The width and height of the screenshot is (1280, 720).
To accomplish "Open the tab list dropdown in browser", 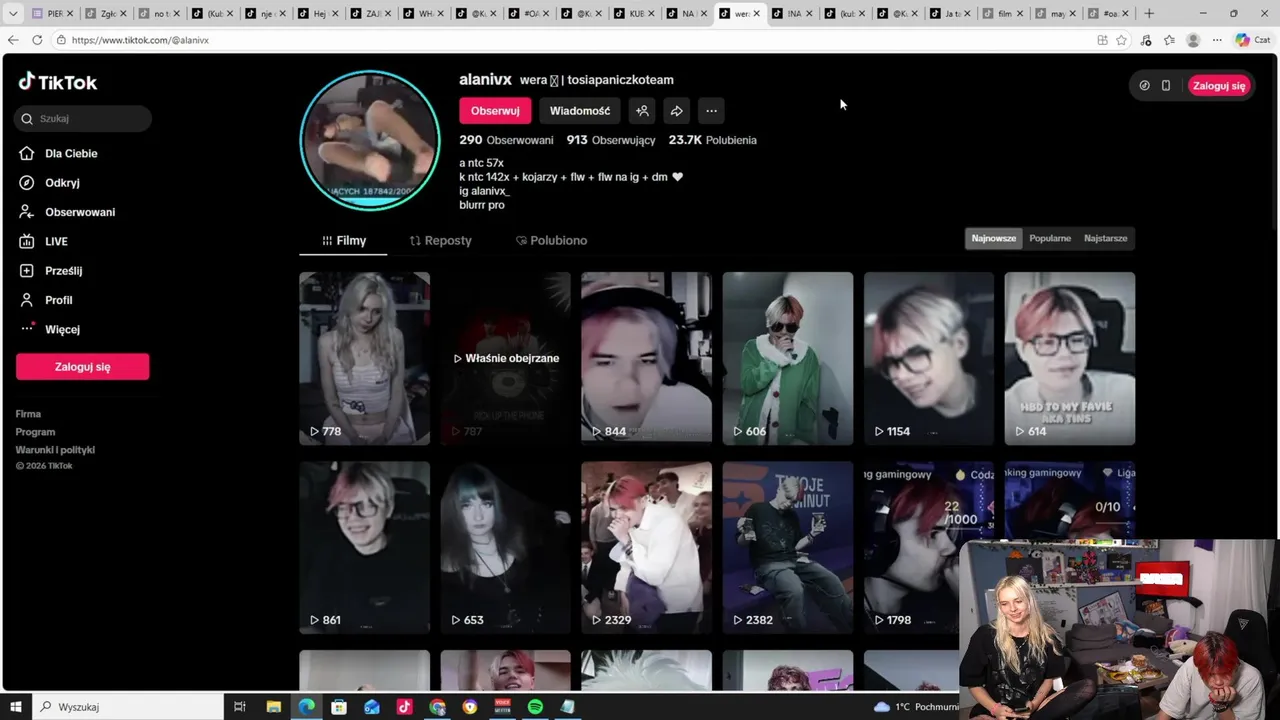I will (12, 13).
